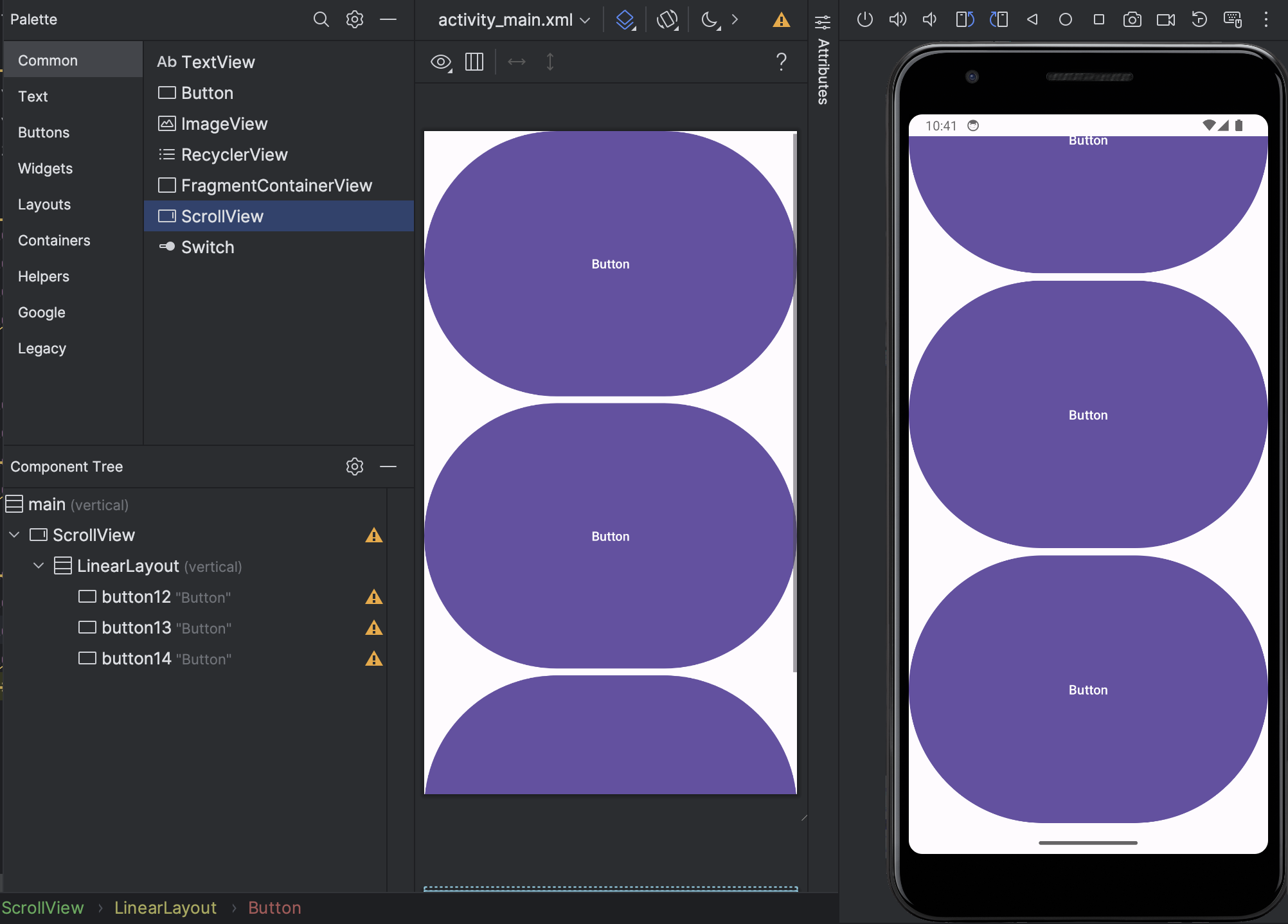The width and height of the screenshot is (1288, 924).
Task: Collapse the ScrollView tree node
Action: [x=14, y=535]
